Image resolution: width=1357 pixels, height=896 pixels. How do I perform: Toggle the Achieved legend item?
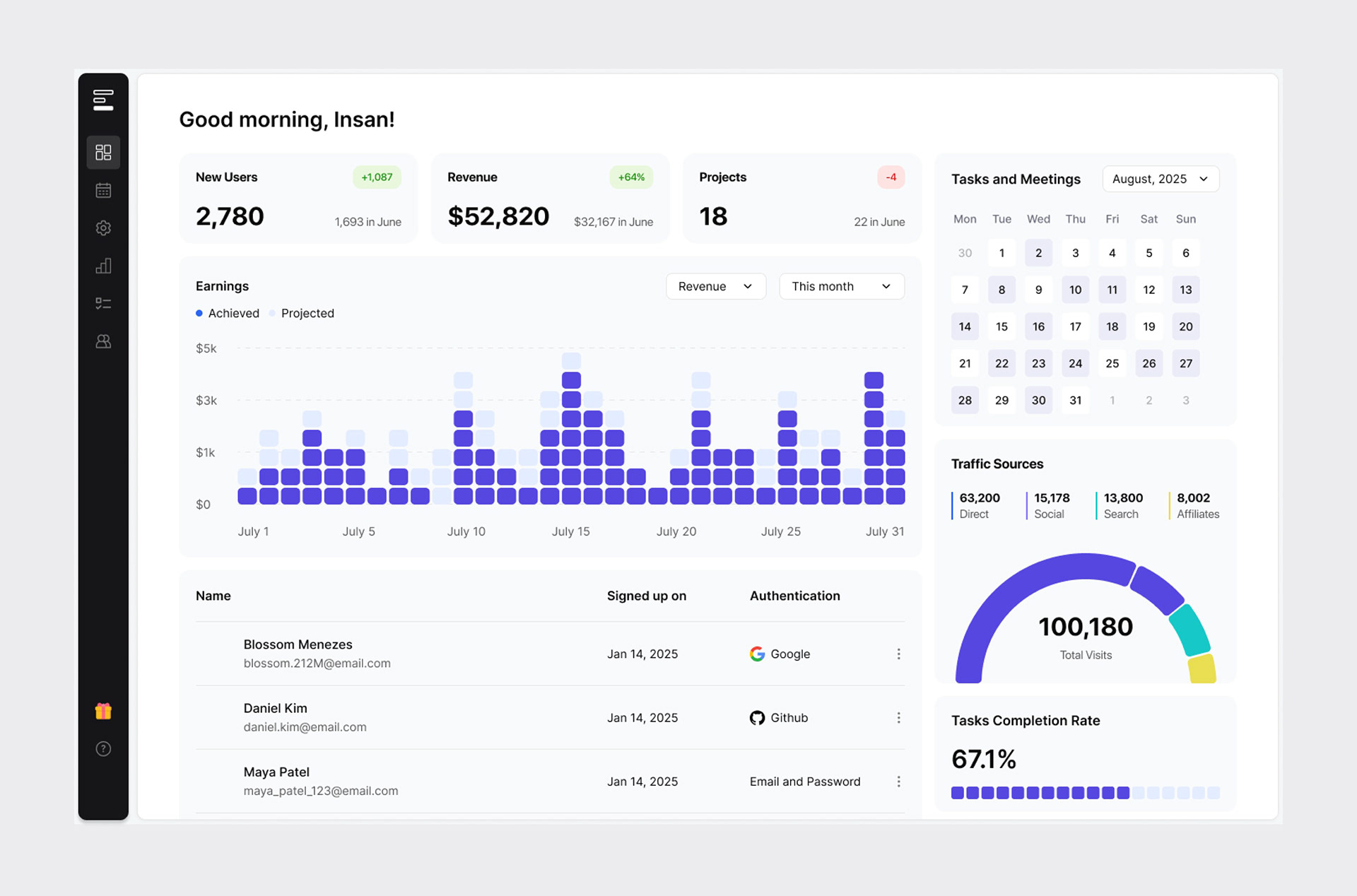click(x=228, y=313)
